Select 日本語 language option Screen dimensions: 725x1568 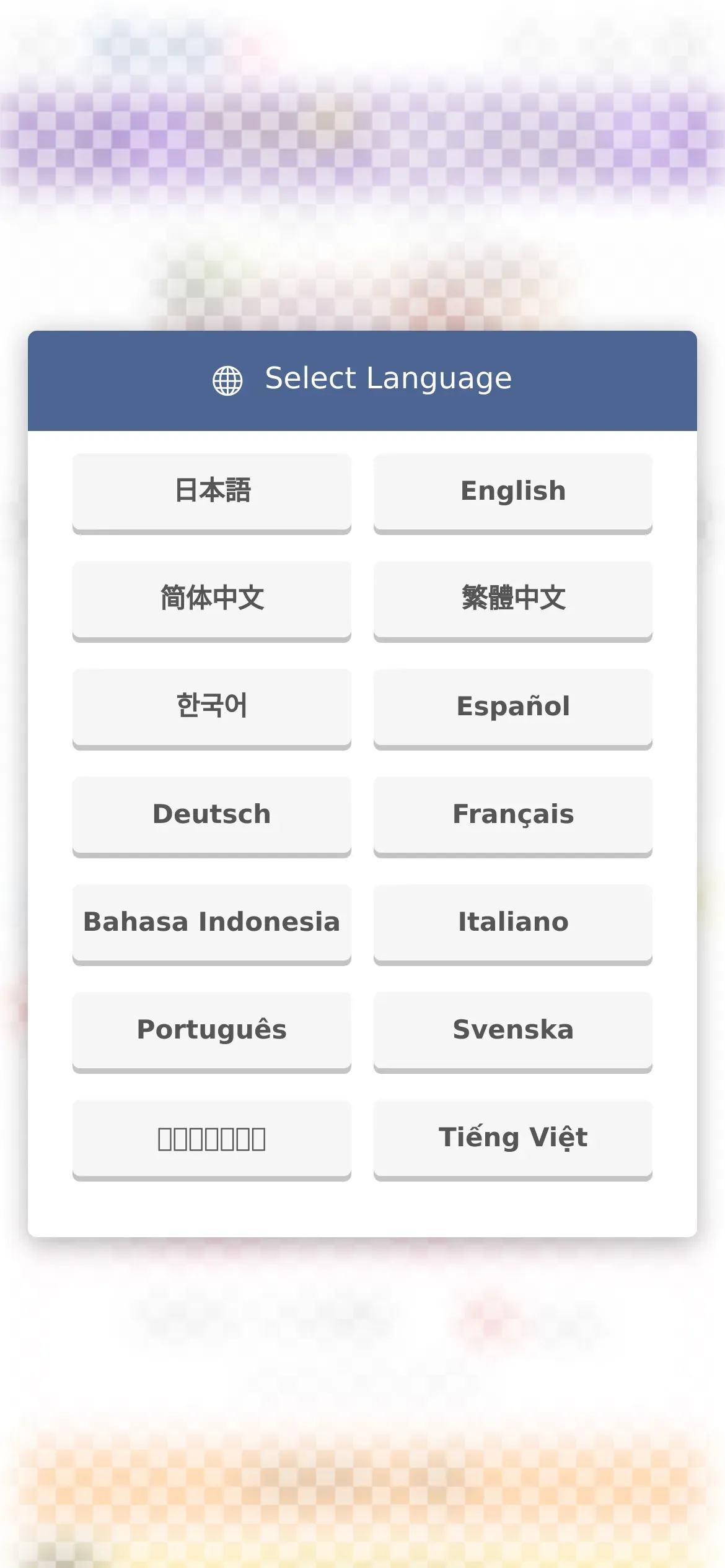click(x=212, y=492)
